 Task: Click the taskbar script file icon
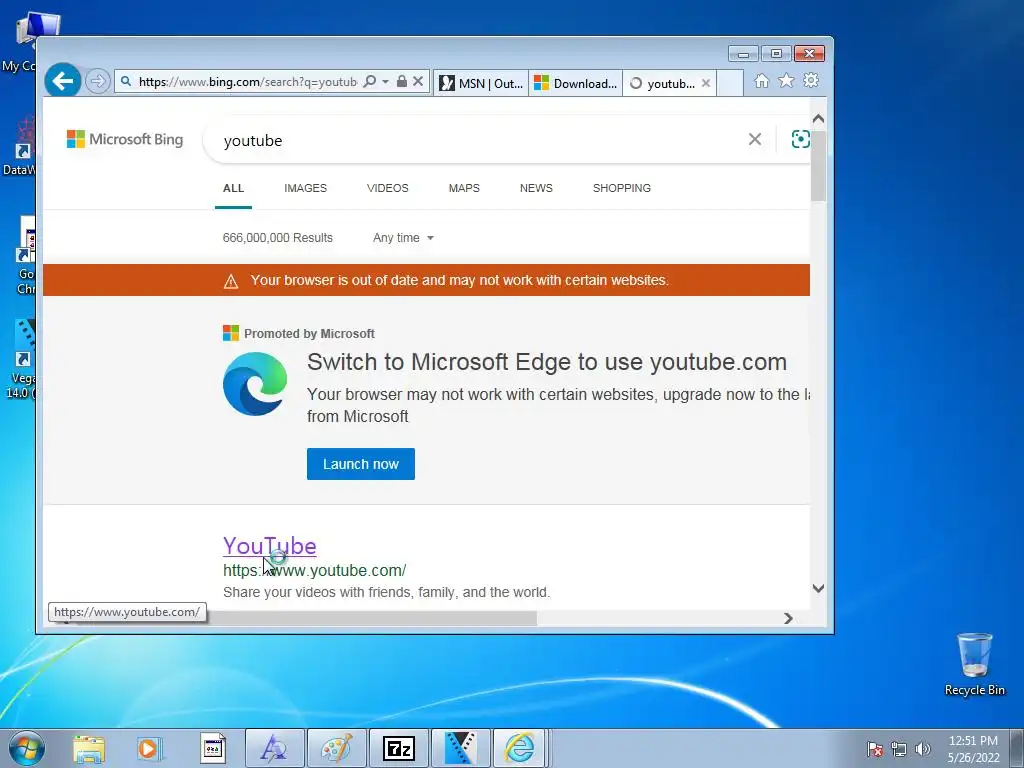click(x=213, y=748)
